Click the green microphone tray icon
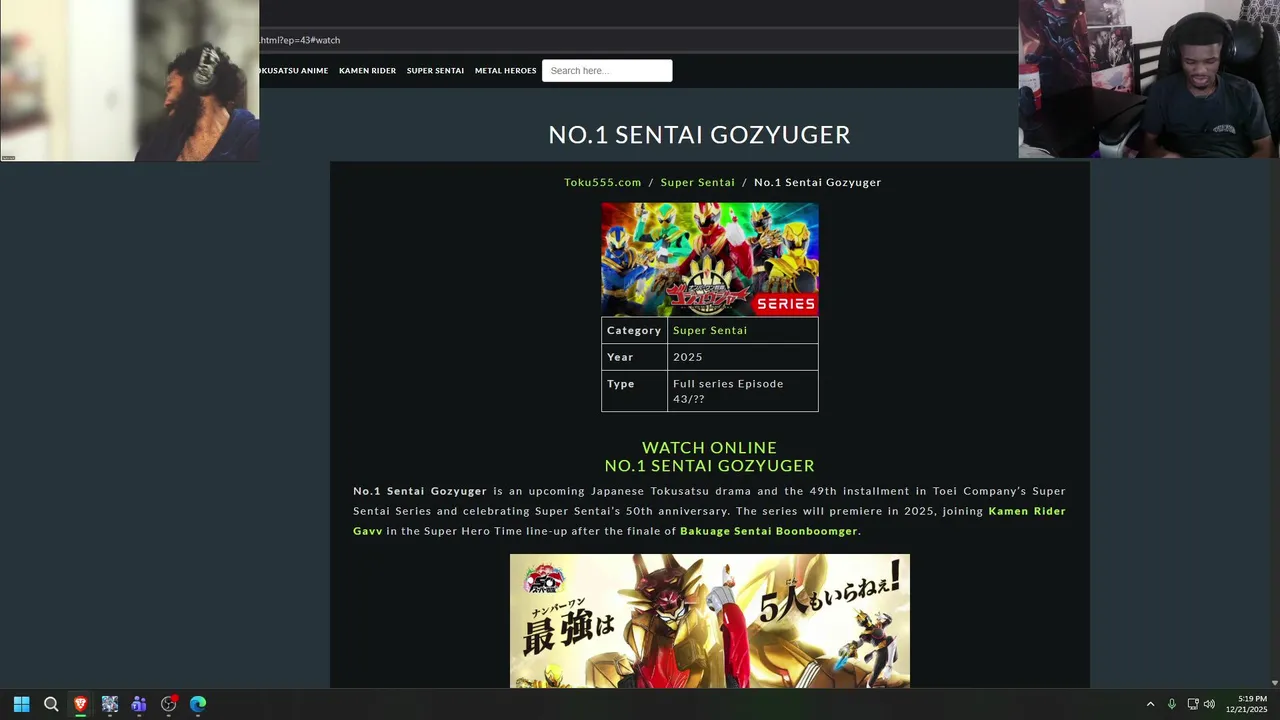 coord(1171,704)
